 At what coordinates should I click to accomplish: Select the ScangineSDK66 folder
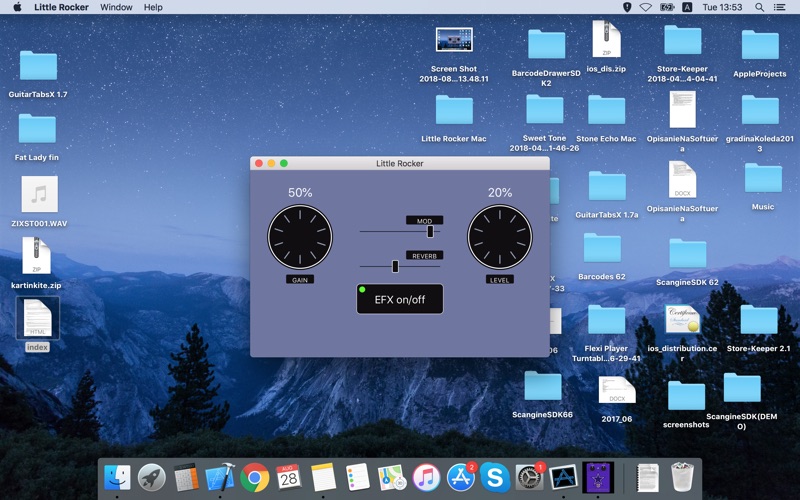543,386
